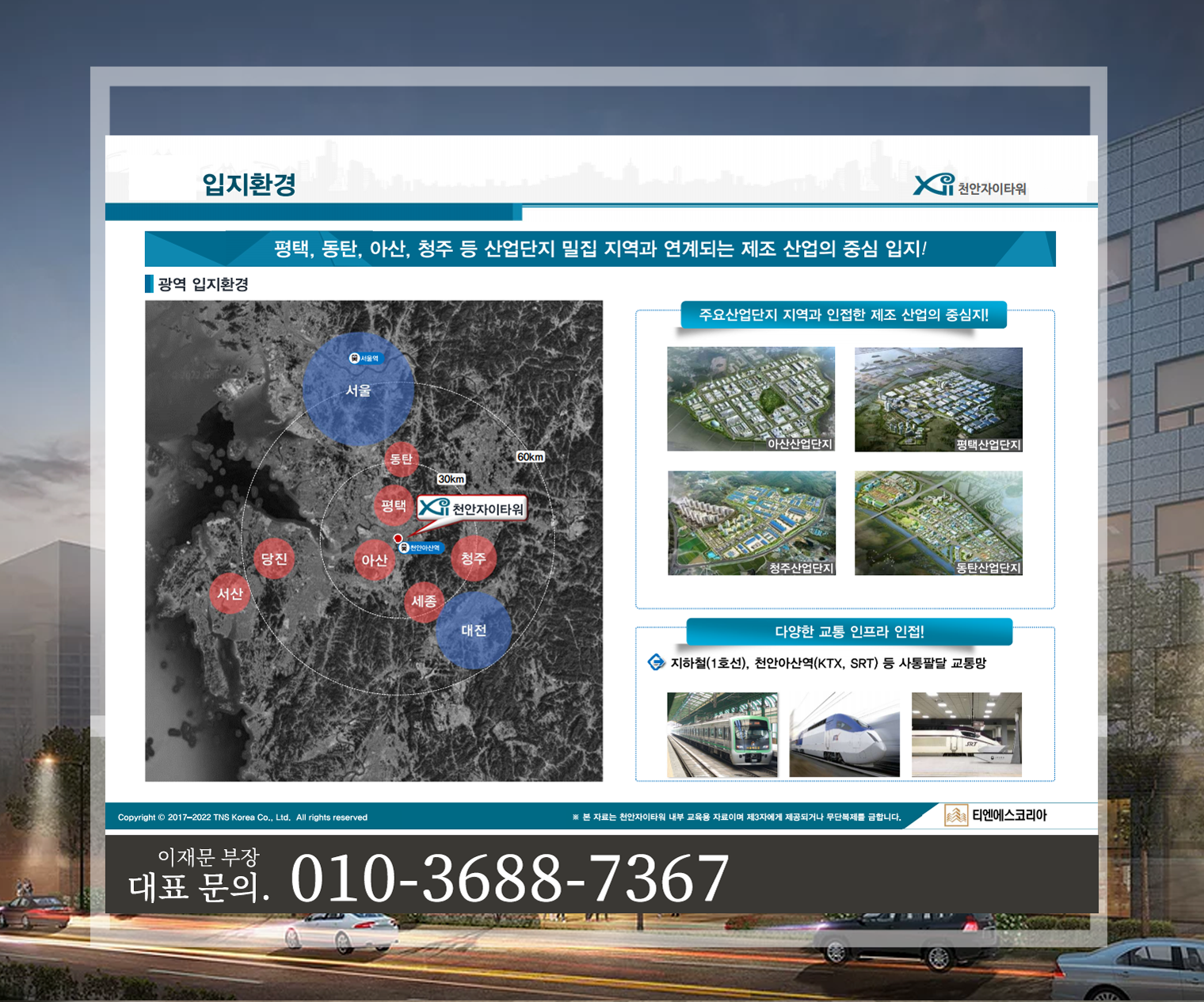Click the 광역 입지환경 section heading
Viewport: 1204px width, 1002px height.
coord(203,284)
